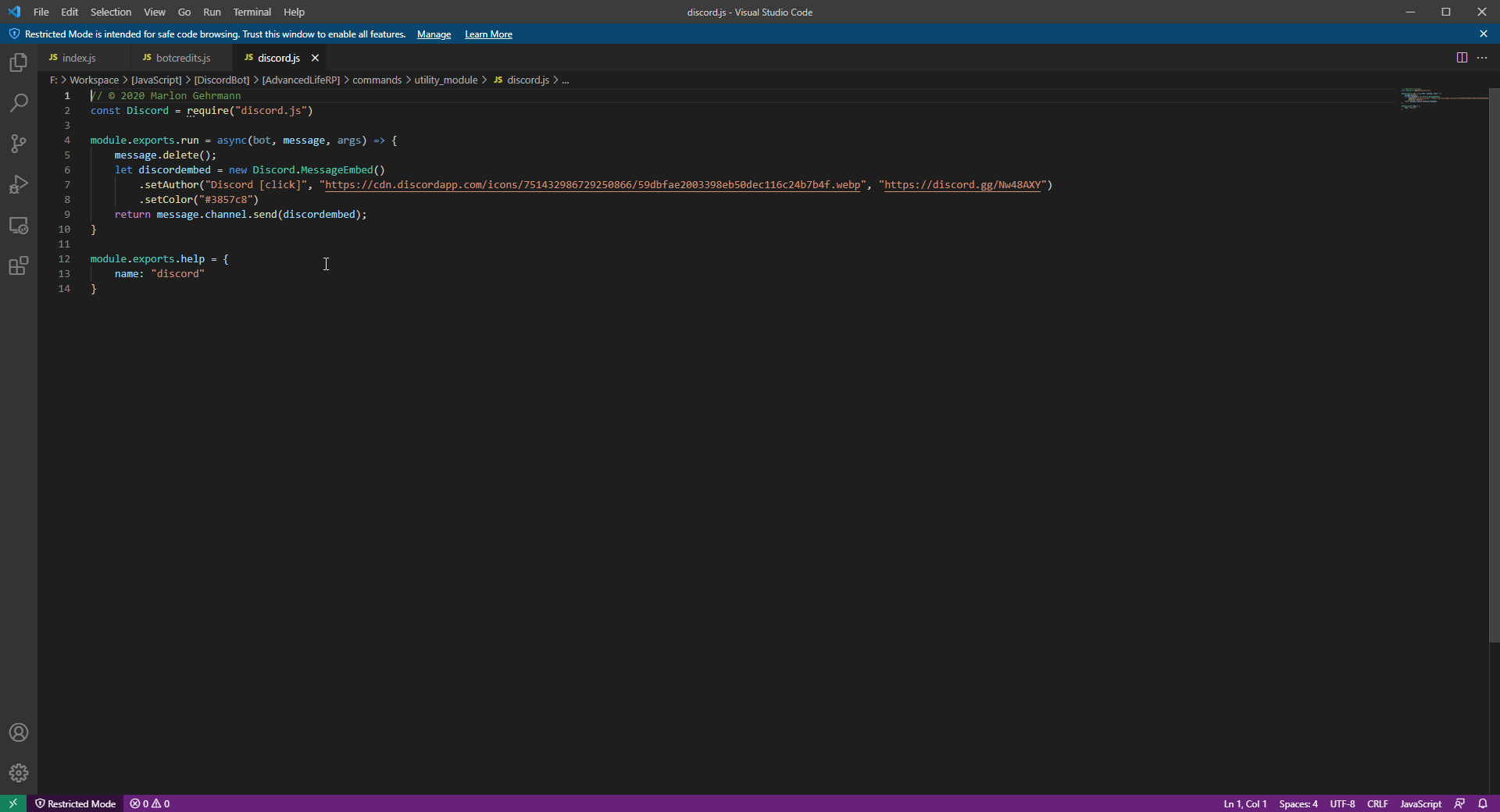Change the CRLF end-of-line sequence
Viewport: 1500px width, 812px height.
(x=1377, y=803)
